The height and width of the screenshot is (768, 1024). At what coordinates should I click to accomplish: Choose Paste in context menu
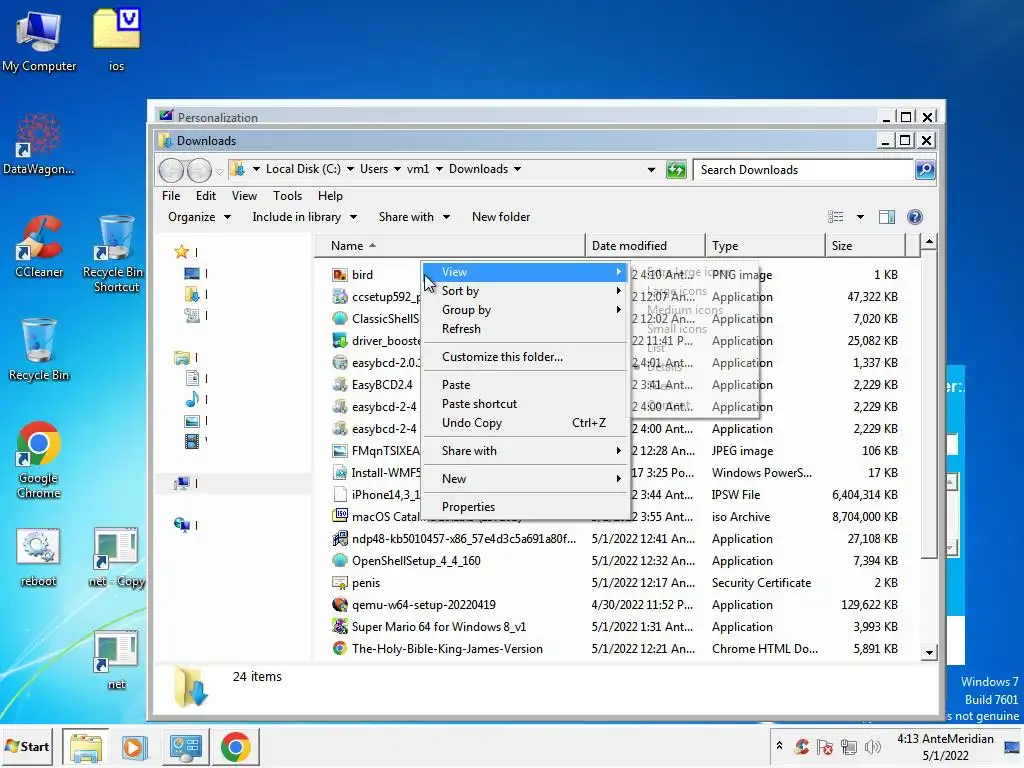(526, 385)
